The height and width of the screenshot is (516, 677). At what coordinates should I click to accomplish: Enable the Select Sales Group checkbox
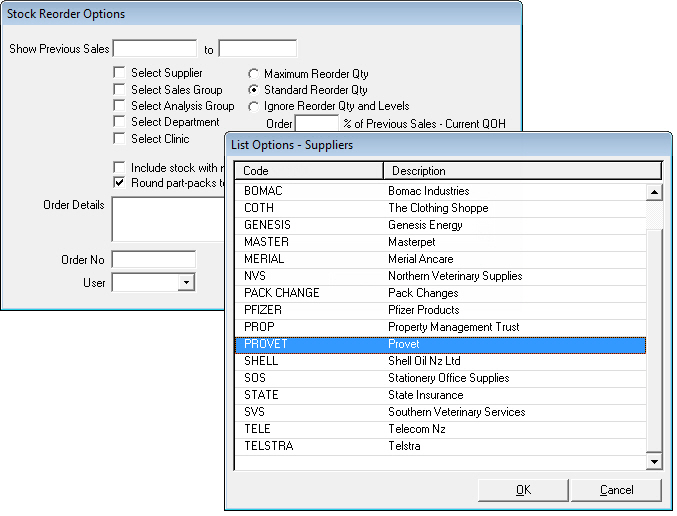point(119,89)
